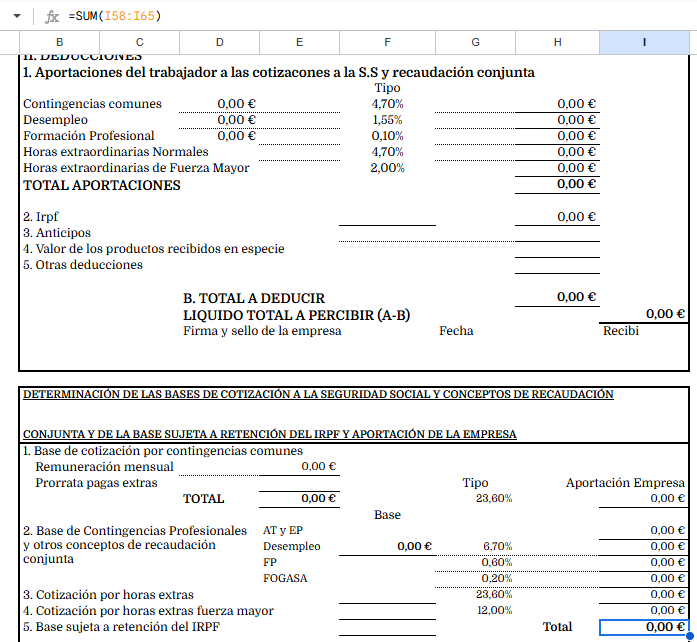
Task: Click the 23,60% rate beside TOTAL row
Action: click(x=494, y=498)
